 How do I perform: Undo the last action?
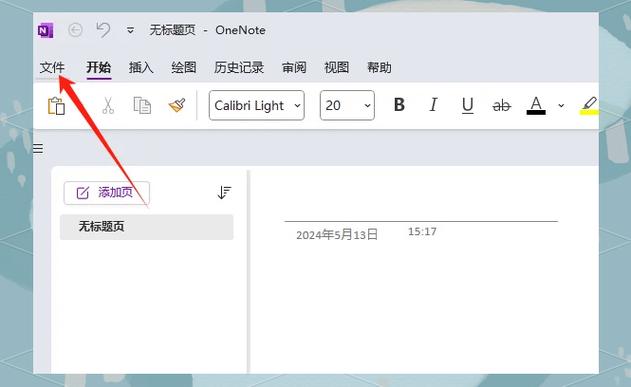103,30
